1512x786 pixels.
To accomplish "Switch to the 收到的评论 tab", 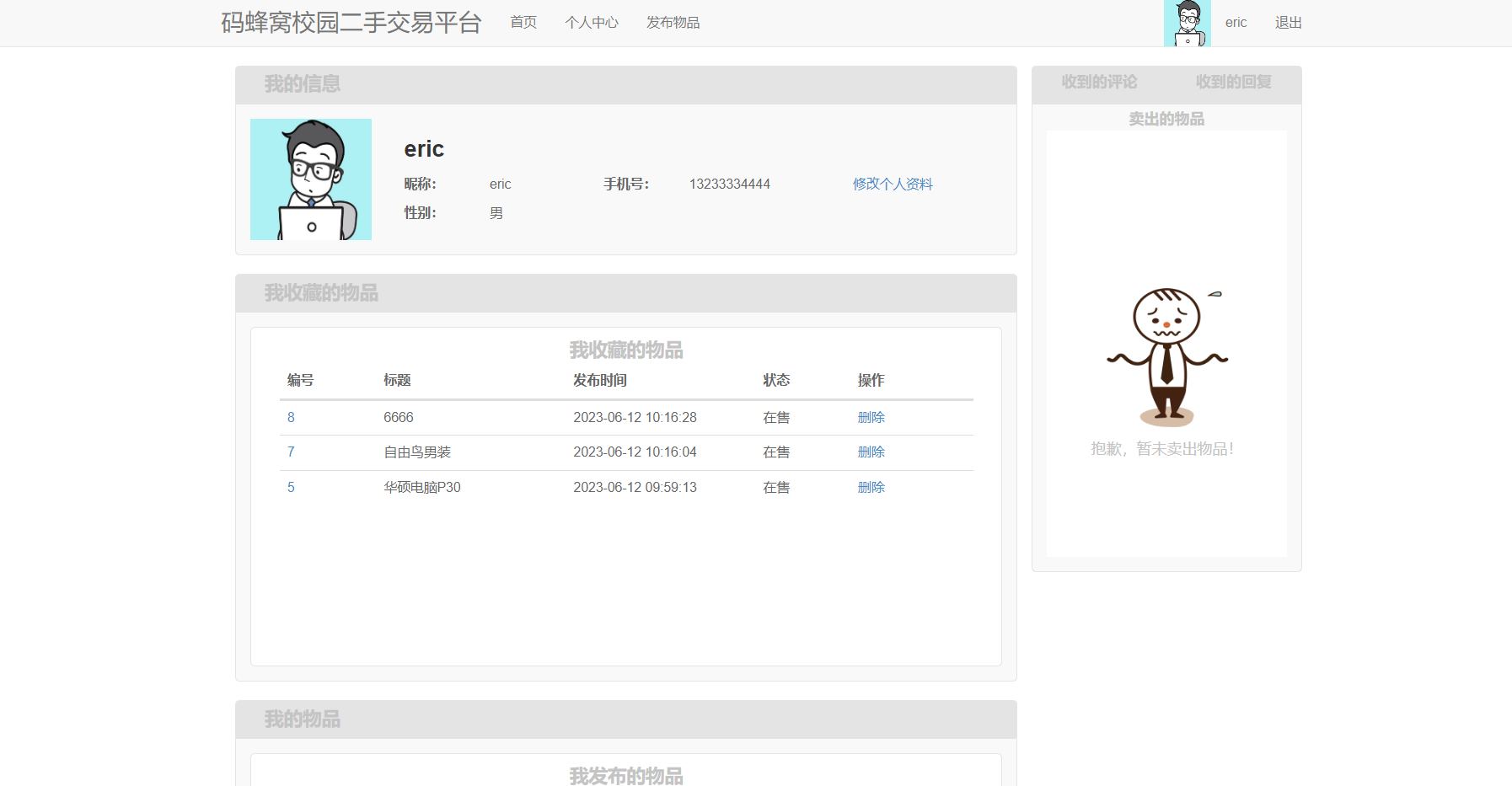I will point(1099,82).
